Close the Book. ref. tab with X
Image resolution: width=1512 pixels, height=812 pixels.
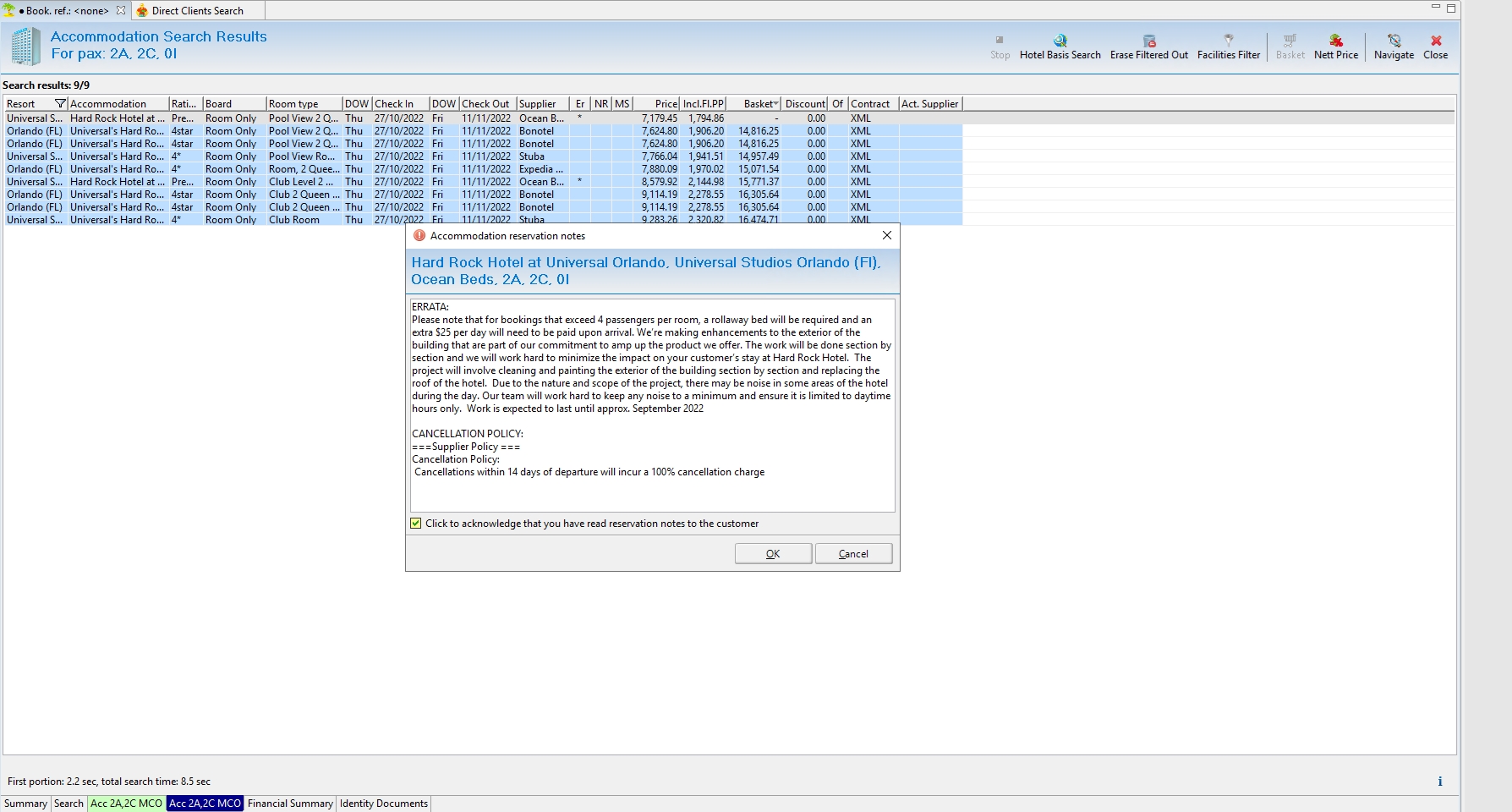click(x=121, y=11)
